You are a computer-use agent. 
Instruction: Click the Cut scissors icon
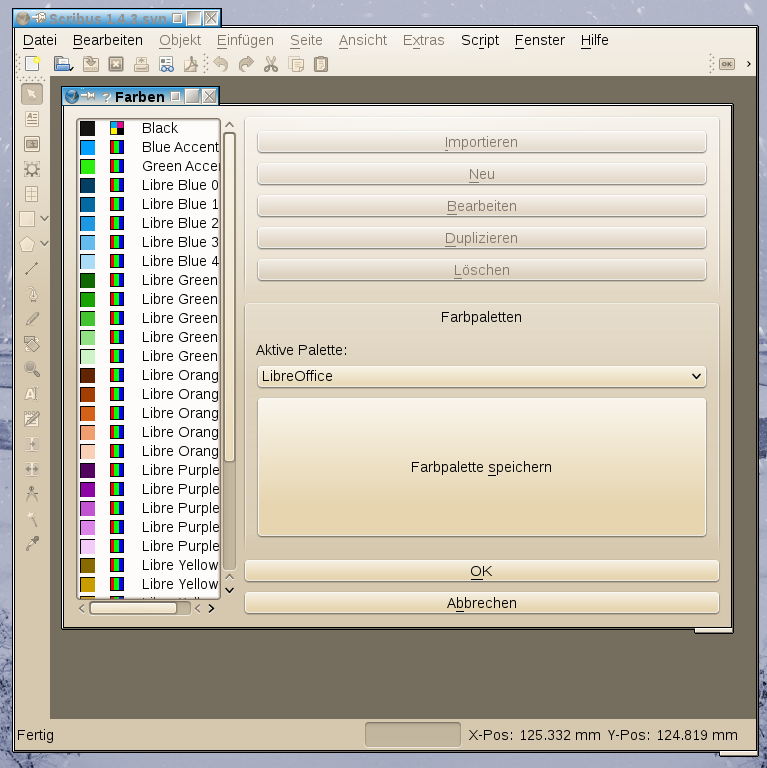tap(270, 64)
